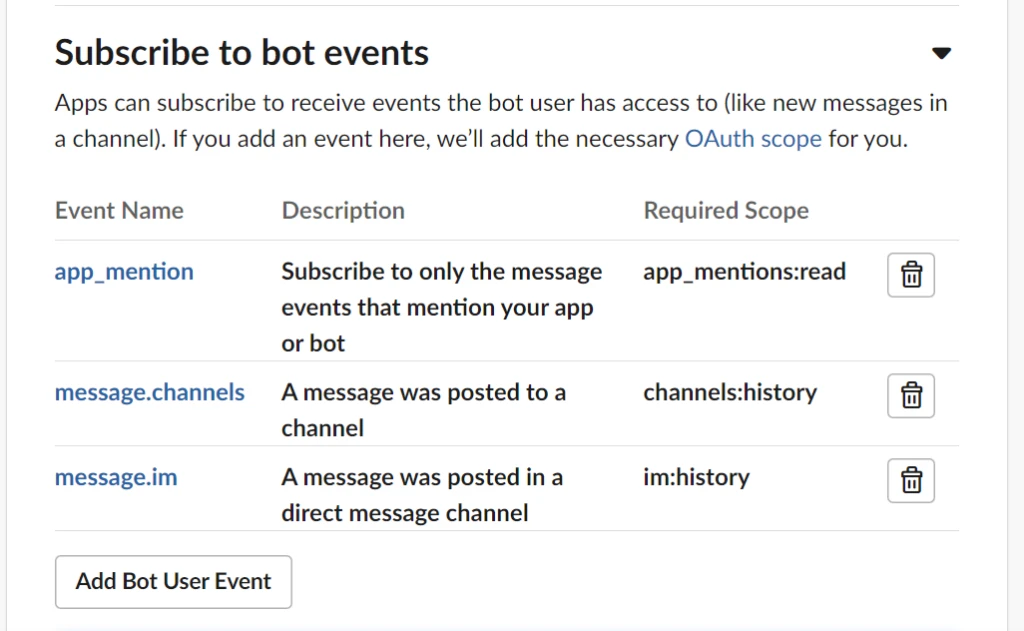This screenshot has height=631, width=1024.
Task: Click the intro paragraph about bot events
Action: [x=500, y=121]
